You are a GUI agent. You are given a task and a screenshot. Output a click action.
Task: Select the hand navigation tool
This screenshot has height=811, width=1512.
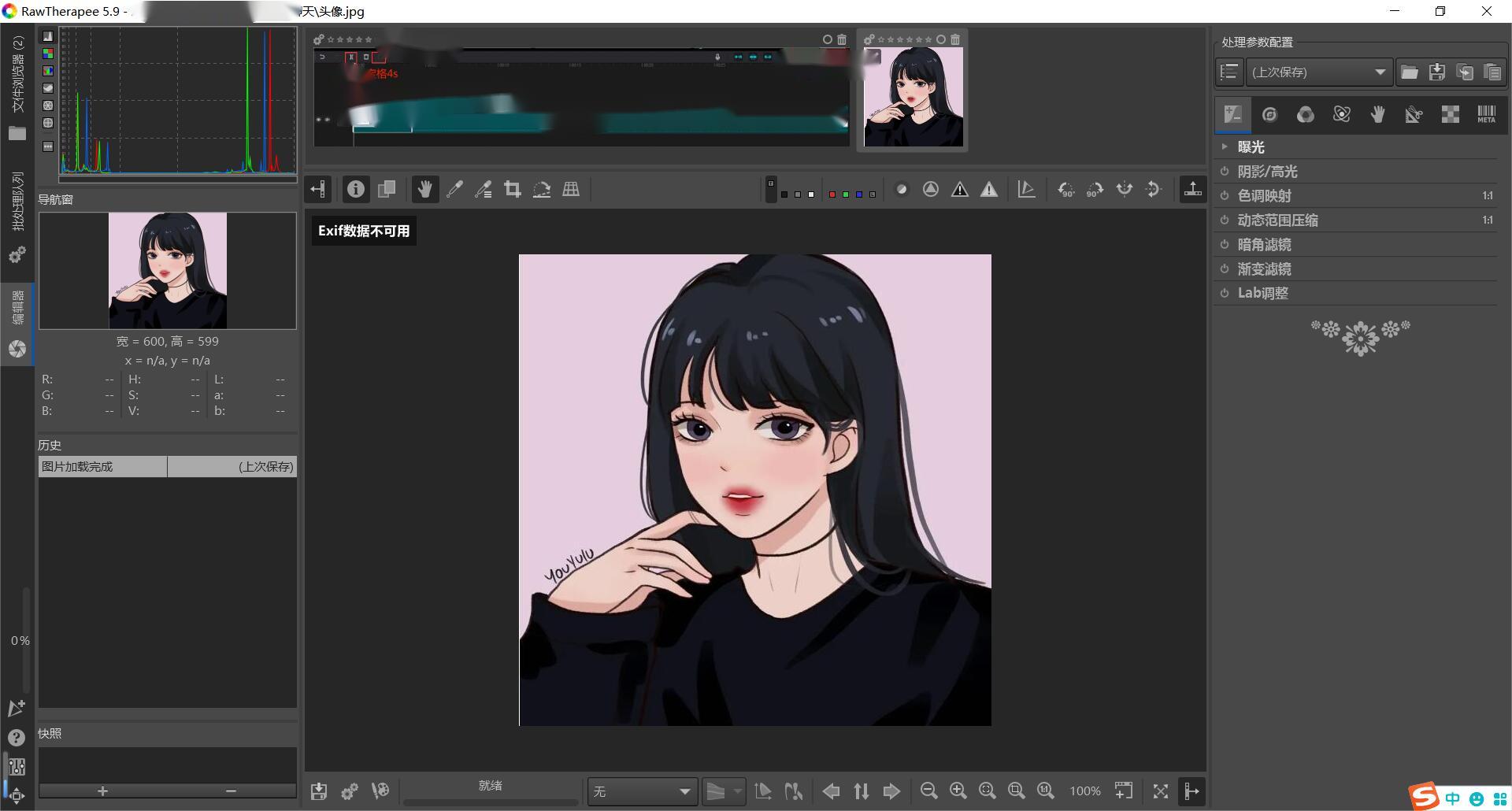coord(424,189)
